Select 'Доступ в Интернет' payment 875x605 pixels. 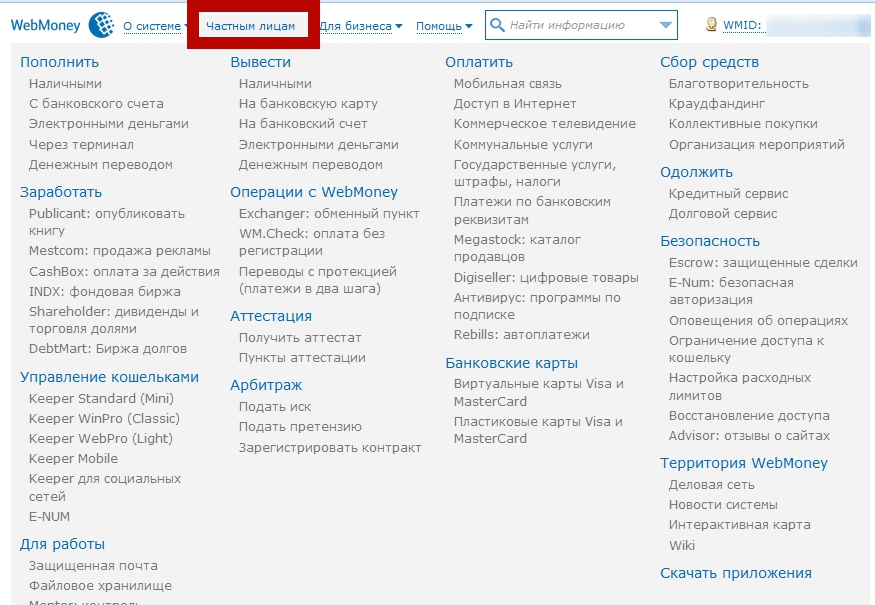pos(515,104)
